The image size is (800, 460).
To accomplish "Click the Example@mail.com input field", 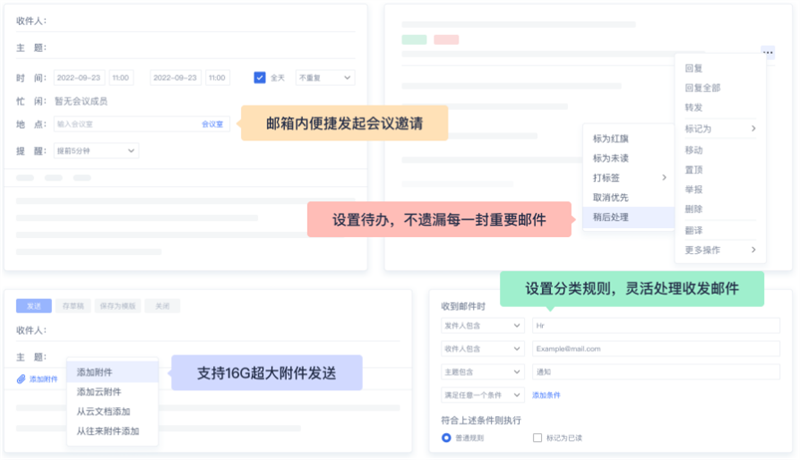I will [x=656, y=349].
